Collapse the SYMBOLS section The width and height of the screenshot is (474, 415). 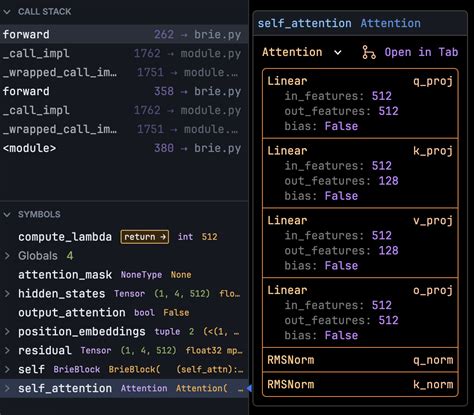pyautogui.click(x=7, y=214)
